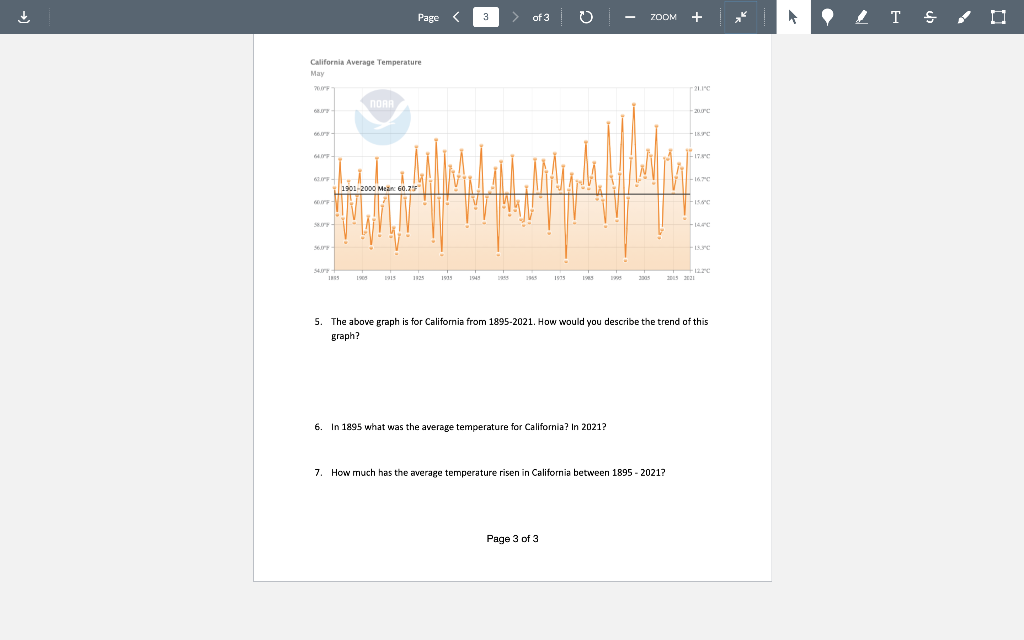Screen dimensions: 1024x640
Task: Click the 'May' subtitle under chart title
Action: pyautogui.click(x=317, y=73)
